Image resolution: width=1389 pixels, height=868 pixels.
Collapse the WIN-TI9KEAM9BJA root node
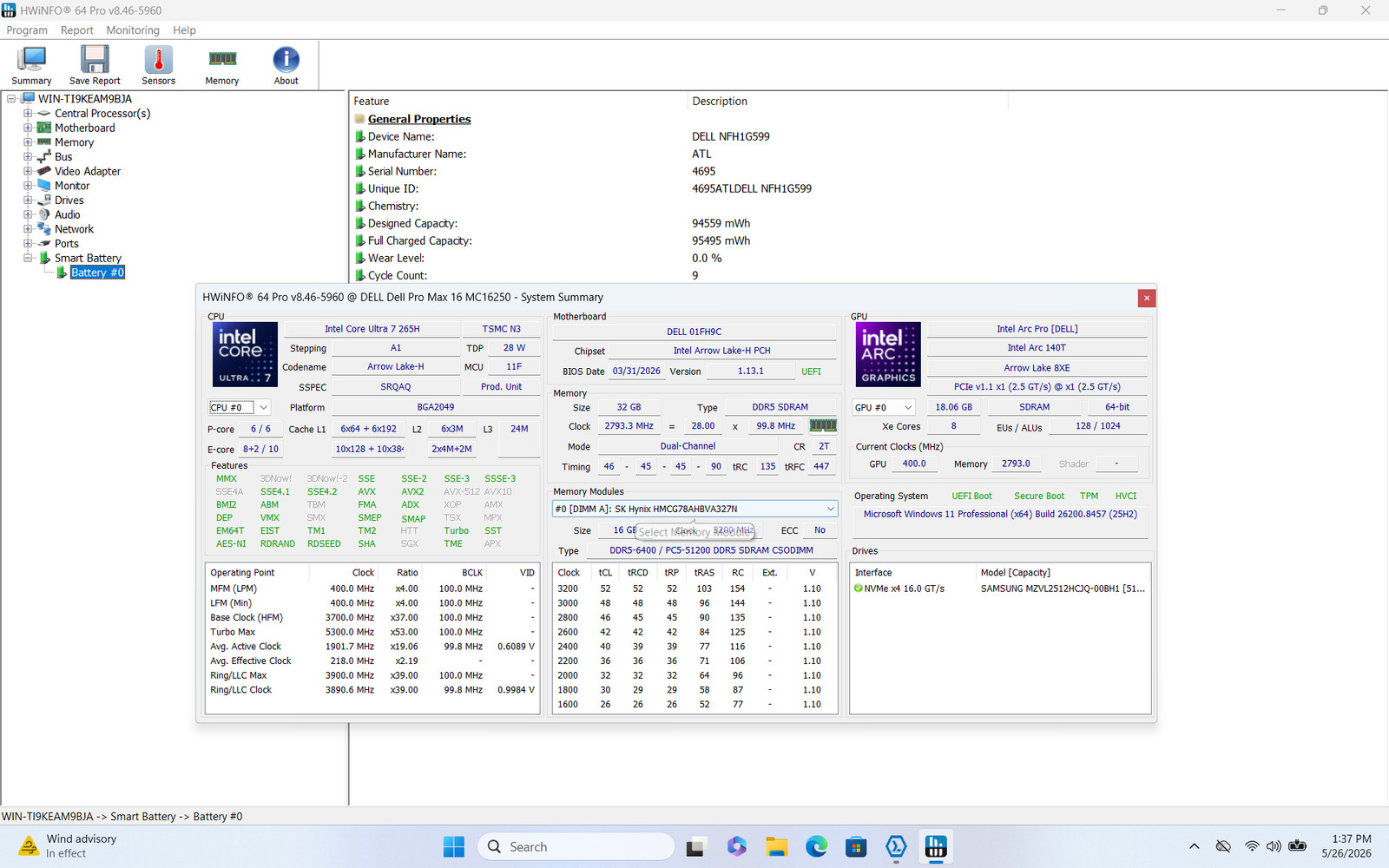click(11, 99)
